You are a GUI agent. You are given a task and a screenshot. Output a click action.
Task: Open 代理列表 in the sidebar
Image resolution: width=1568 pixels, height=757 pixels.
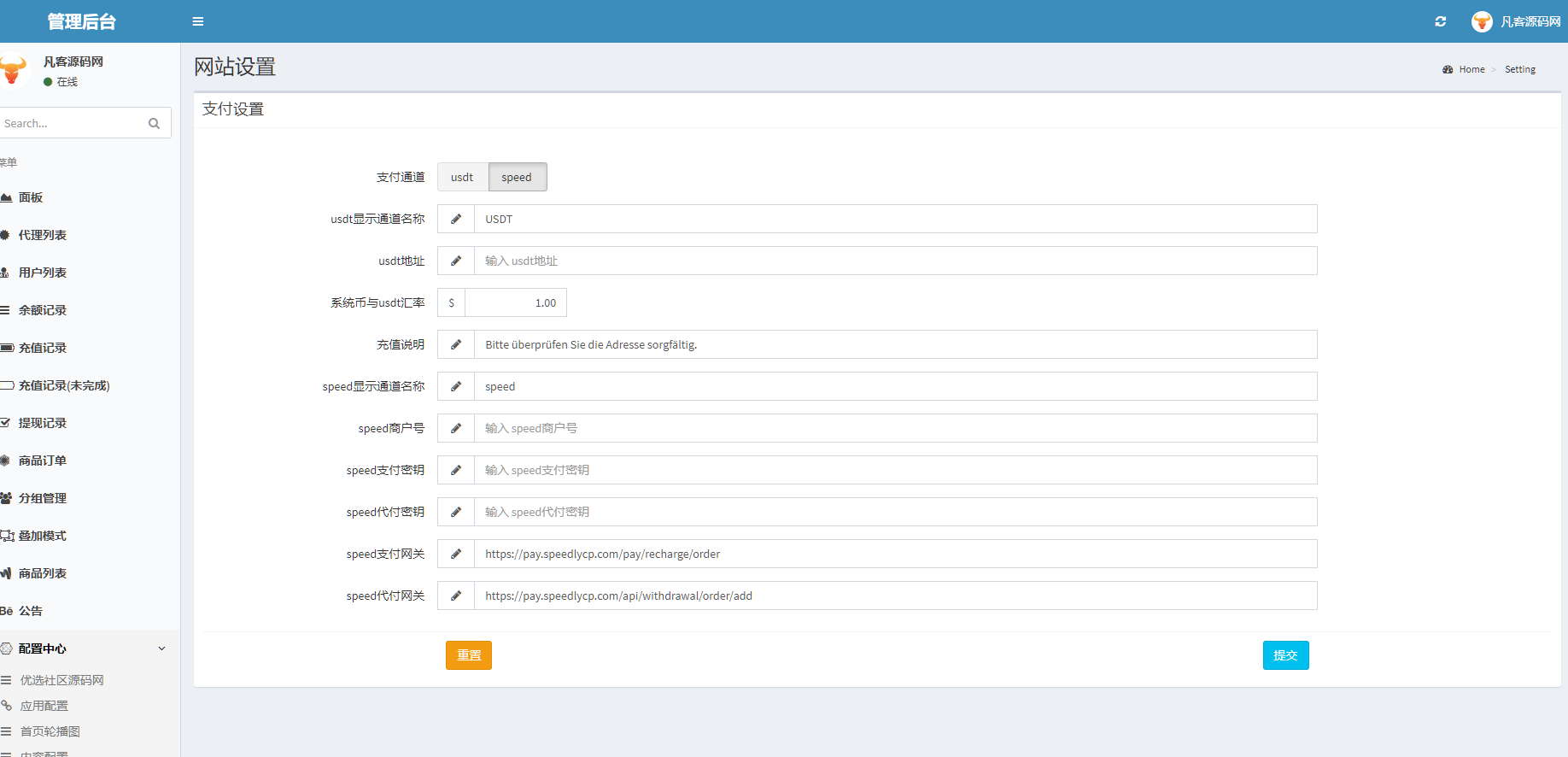click(x=43, y=235)
